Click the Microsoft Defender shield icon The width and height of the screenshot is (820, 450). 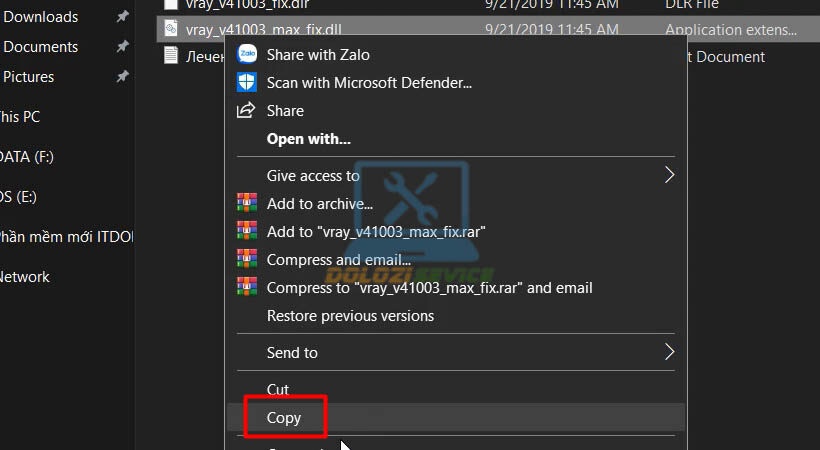pos(247,83)
